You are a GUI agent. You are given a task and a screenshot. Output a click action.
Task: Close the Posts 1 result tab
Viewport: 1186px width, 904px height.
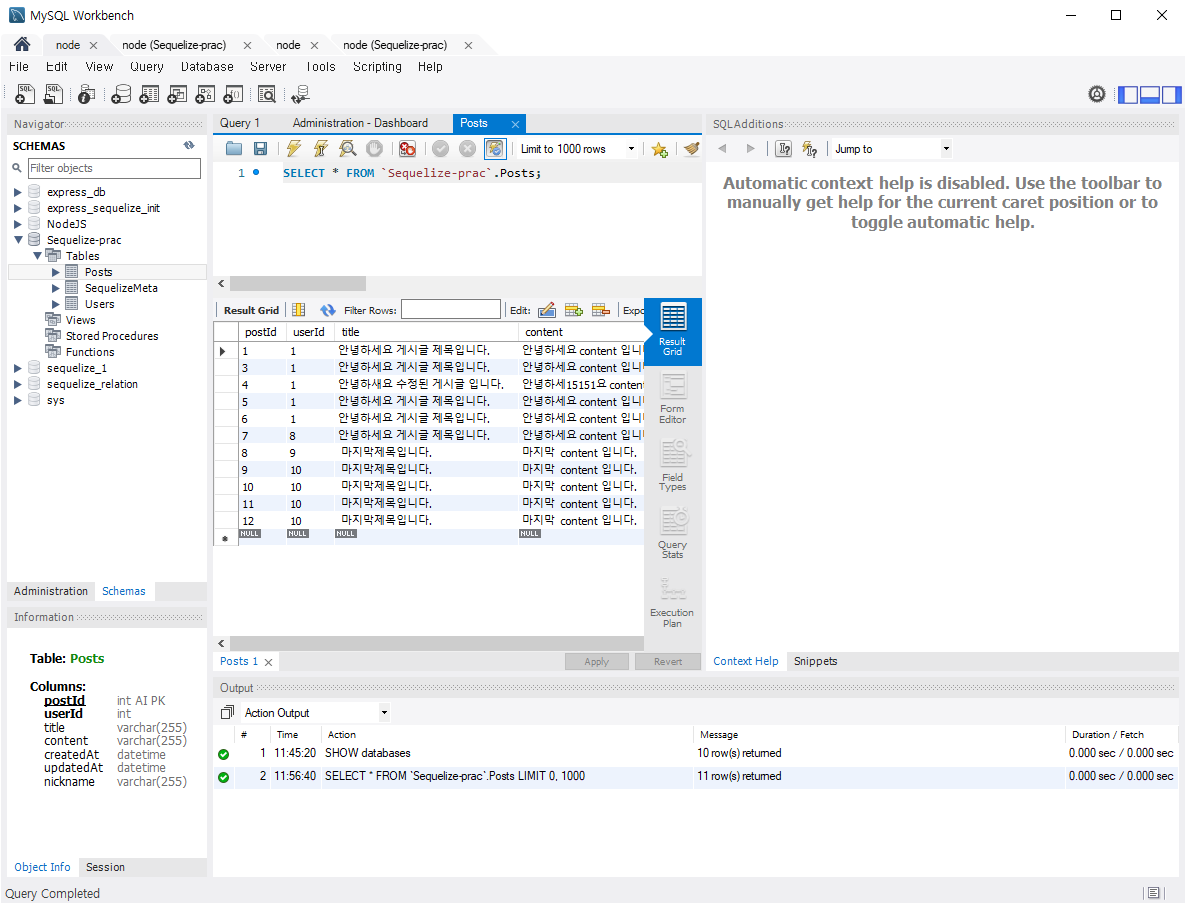pos(269,662)
